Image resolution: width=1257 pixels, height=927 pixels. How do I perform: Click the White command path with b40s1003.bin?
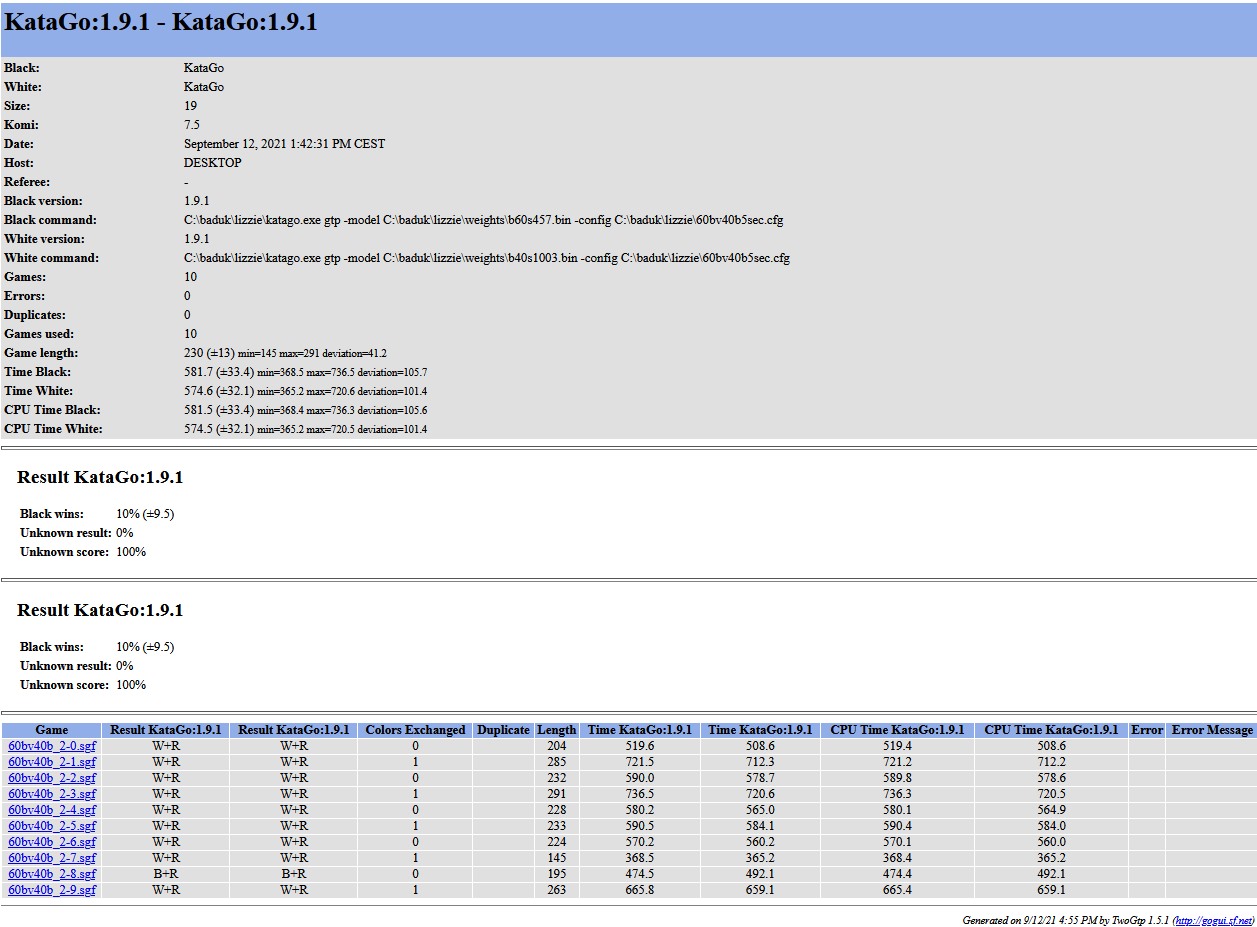click(486, 258)
